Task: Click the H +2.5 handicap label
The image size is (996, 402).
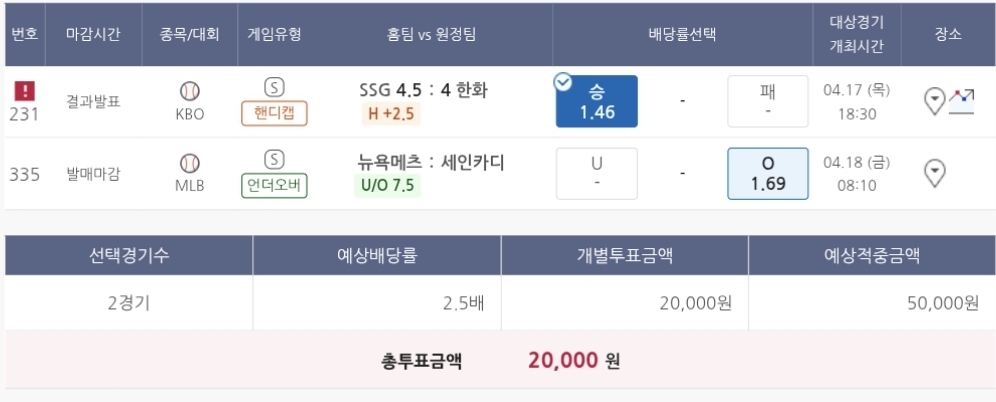Action: click(x=392, y=113)
